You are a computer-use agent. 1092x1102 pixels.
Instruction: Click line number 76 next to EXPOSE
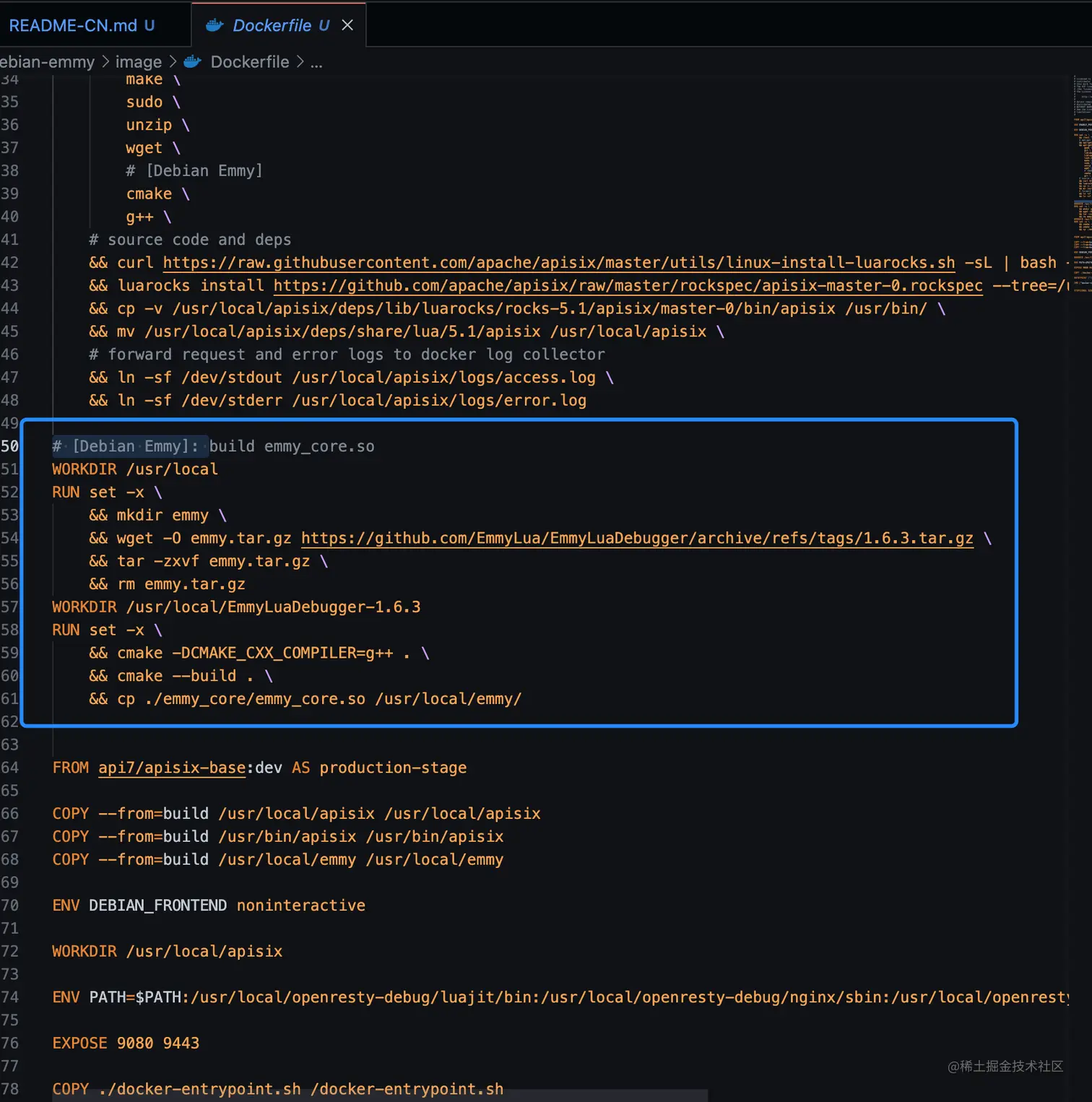(11, 1043)
